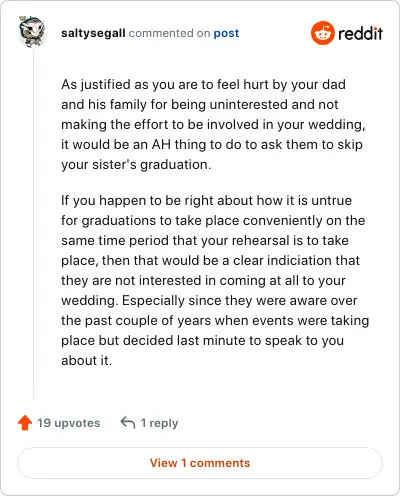Upvote the comment with the orange arrow
The image size is (400, 496).
(25, 423)
